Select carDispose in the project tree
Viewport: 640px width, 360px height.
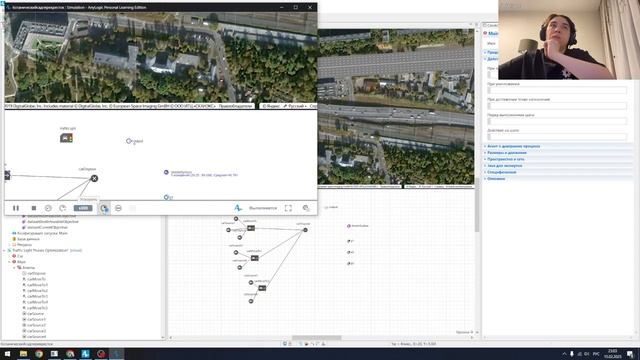(36, 273)
